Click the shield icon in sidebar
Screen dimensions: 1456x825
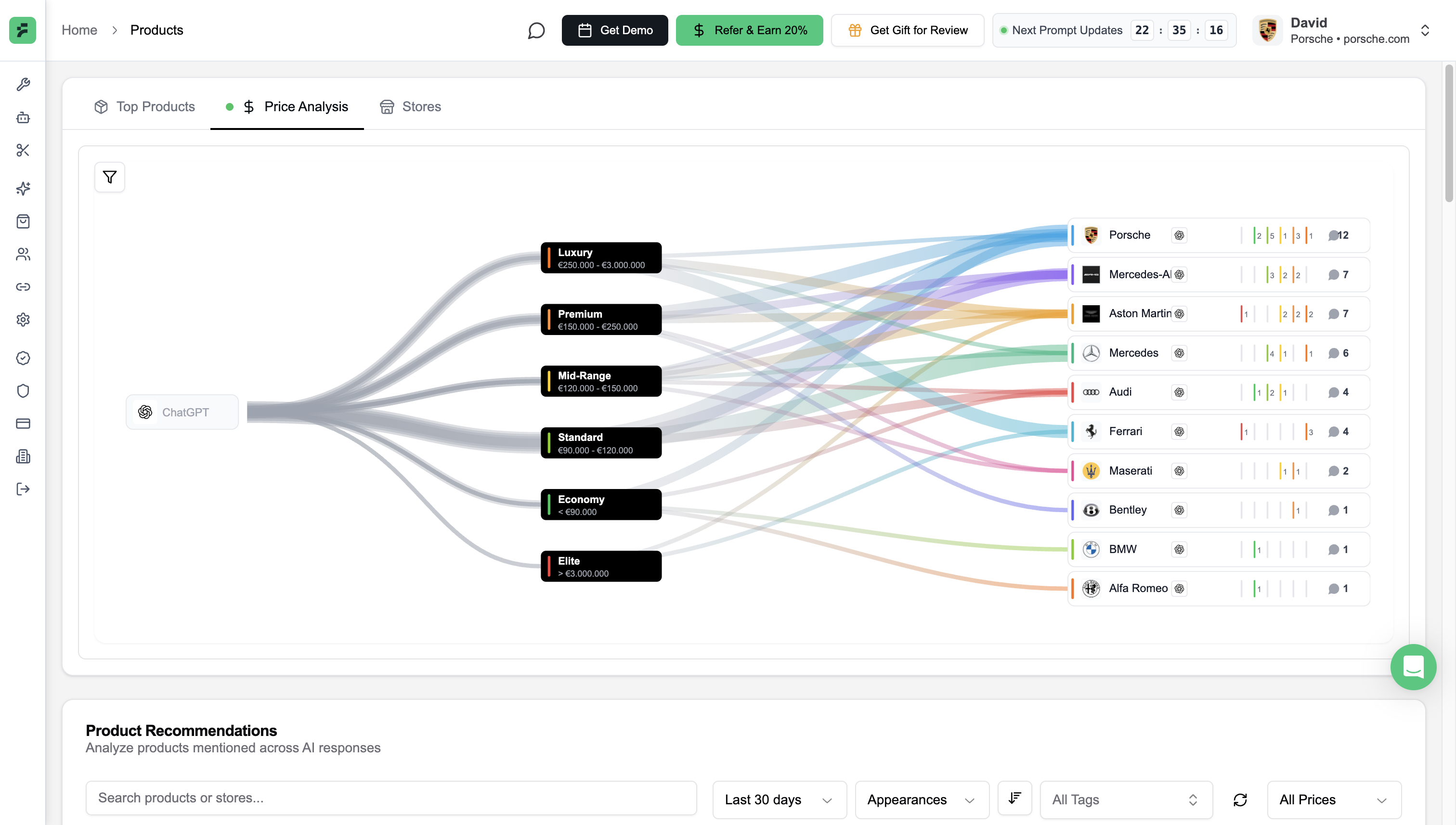[23, 391]
